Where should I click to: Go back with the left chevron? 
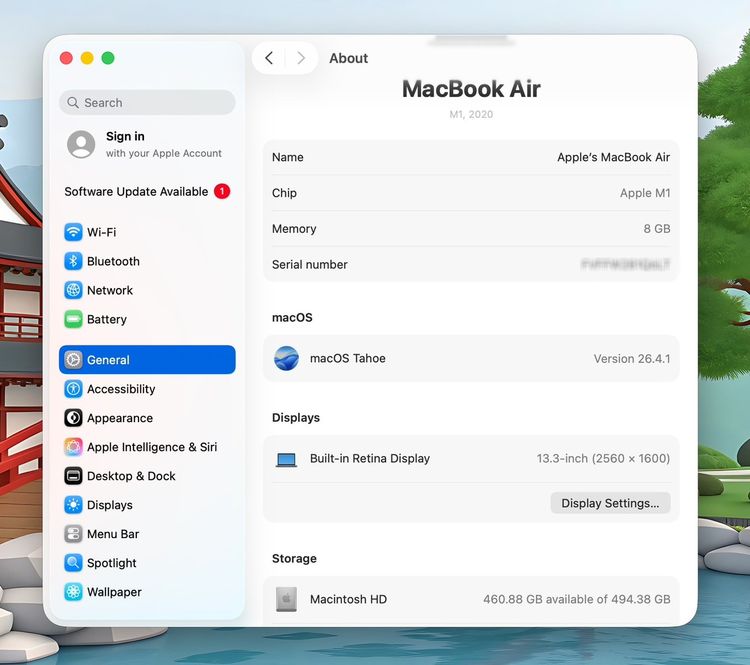pos(269,58)
